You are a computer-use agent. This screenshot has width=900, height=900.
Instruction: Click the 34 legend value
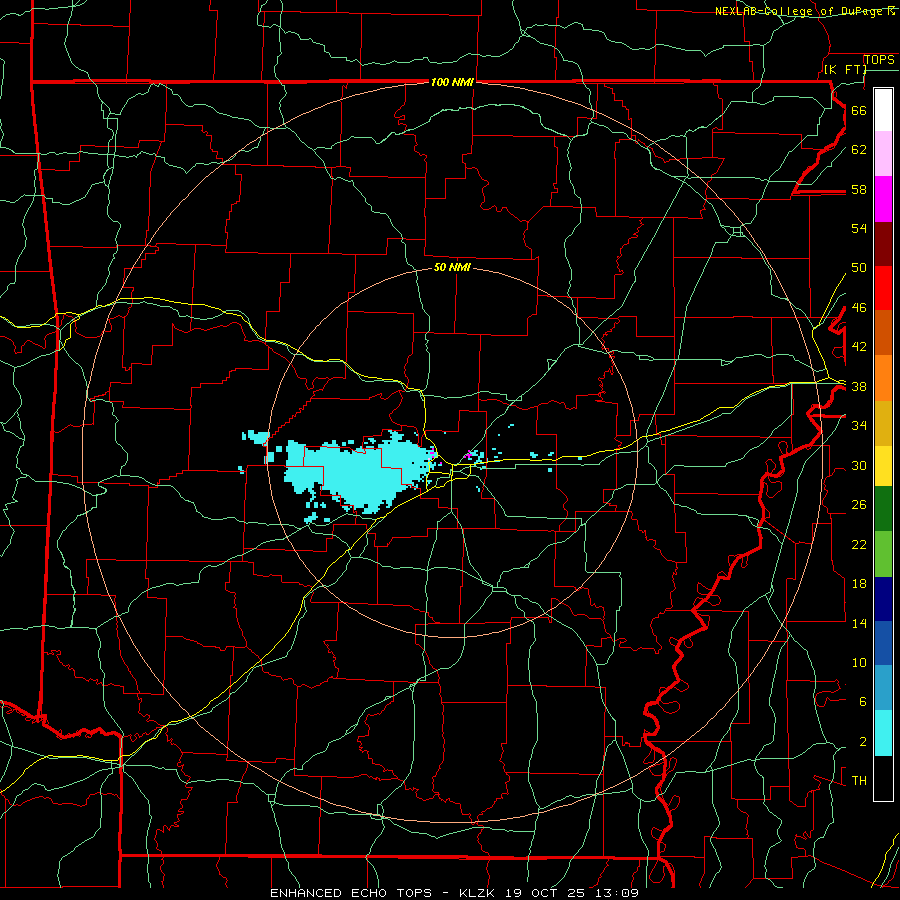[859, 426]
